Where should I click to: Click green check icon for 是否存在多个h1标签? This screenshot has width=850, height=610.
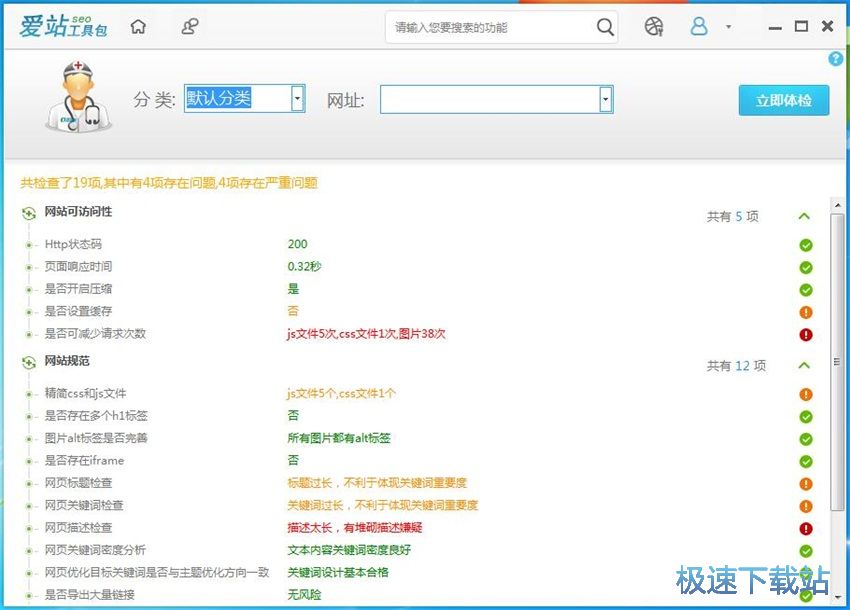click(x=806, y=416)
